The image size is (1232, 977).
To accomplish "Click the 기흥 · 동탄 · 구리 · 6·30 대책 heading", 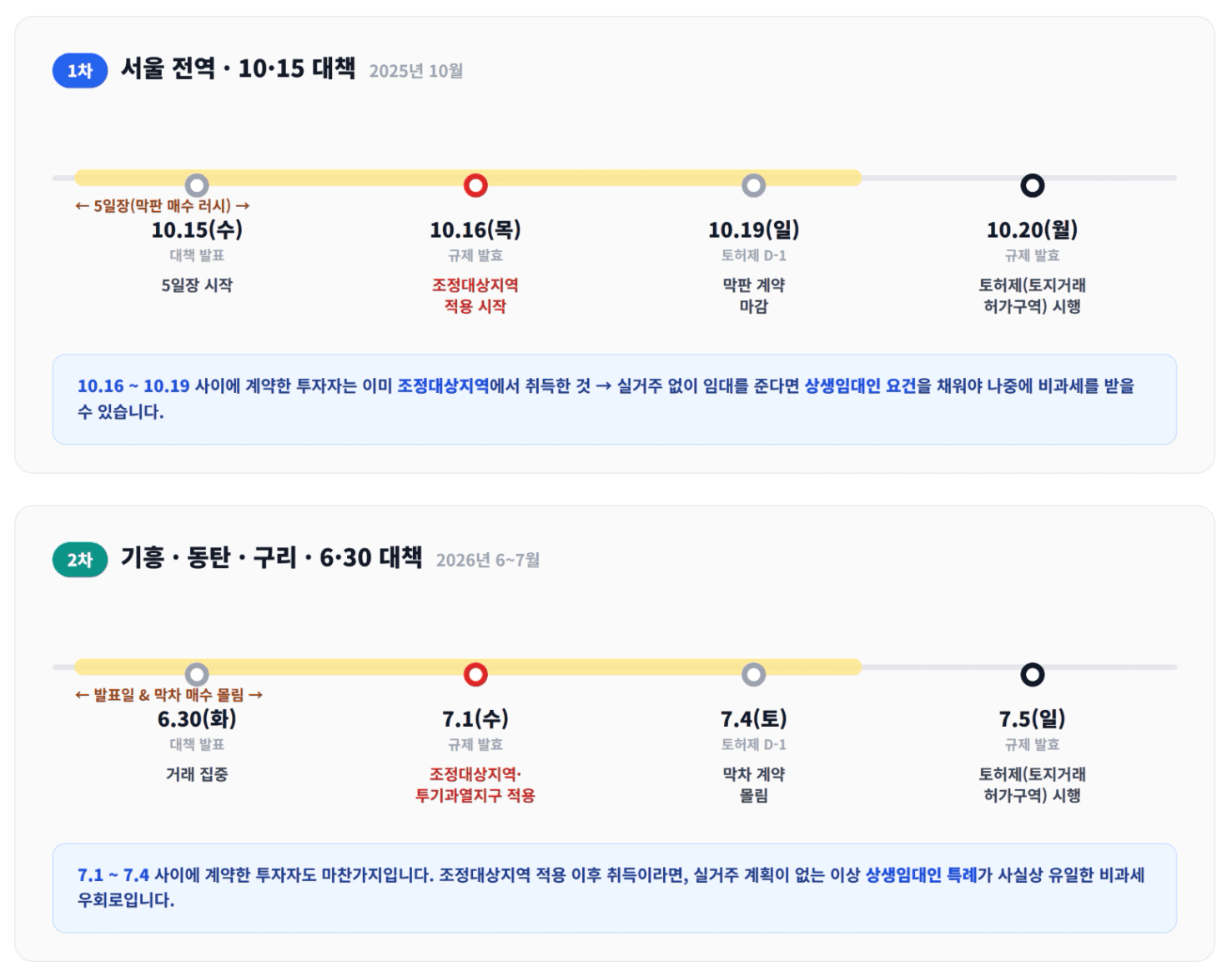I will [272, 557].
